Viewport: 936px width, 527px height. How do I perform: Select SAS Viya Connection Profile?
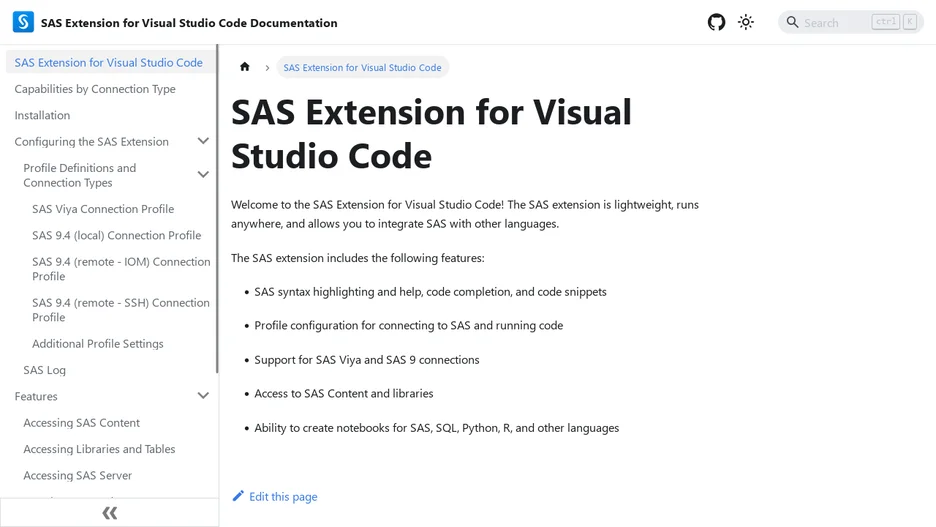(103, 209)
